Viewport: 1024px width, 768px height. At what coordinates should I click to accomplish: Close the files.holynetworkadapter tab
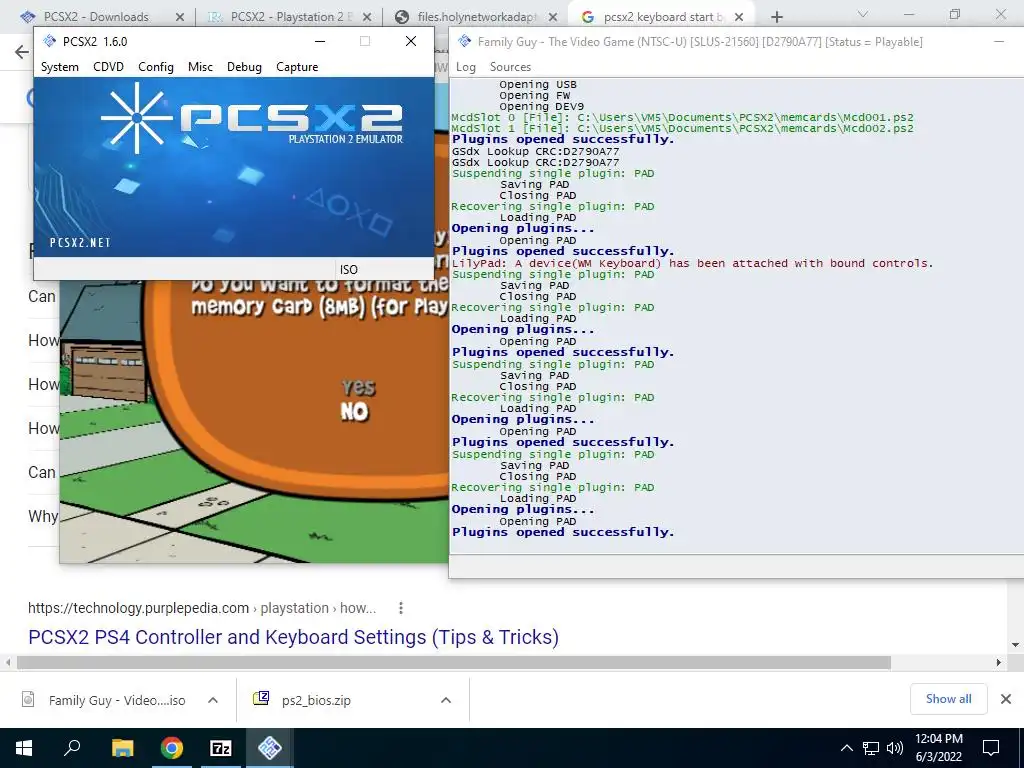[x=553, y=16]
